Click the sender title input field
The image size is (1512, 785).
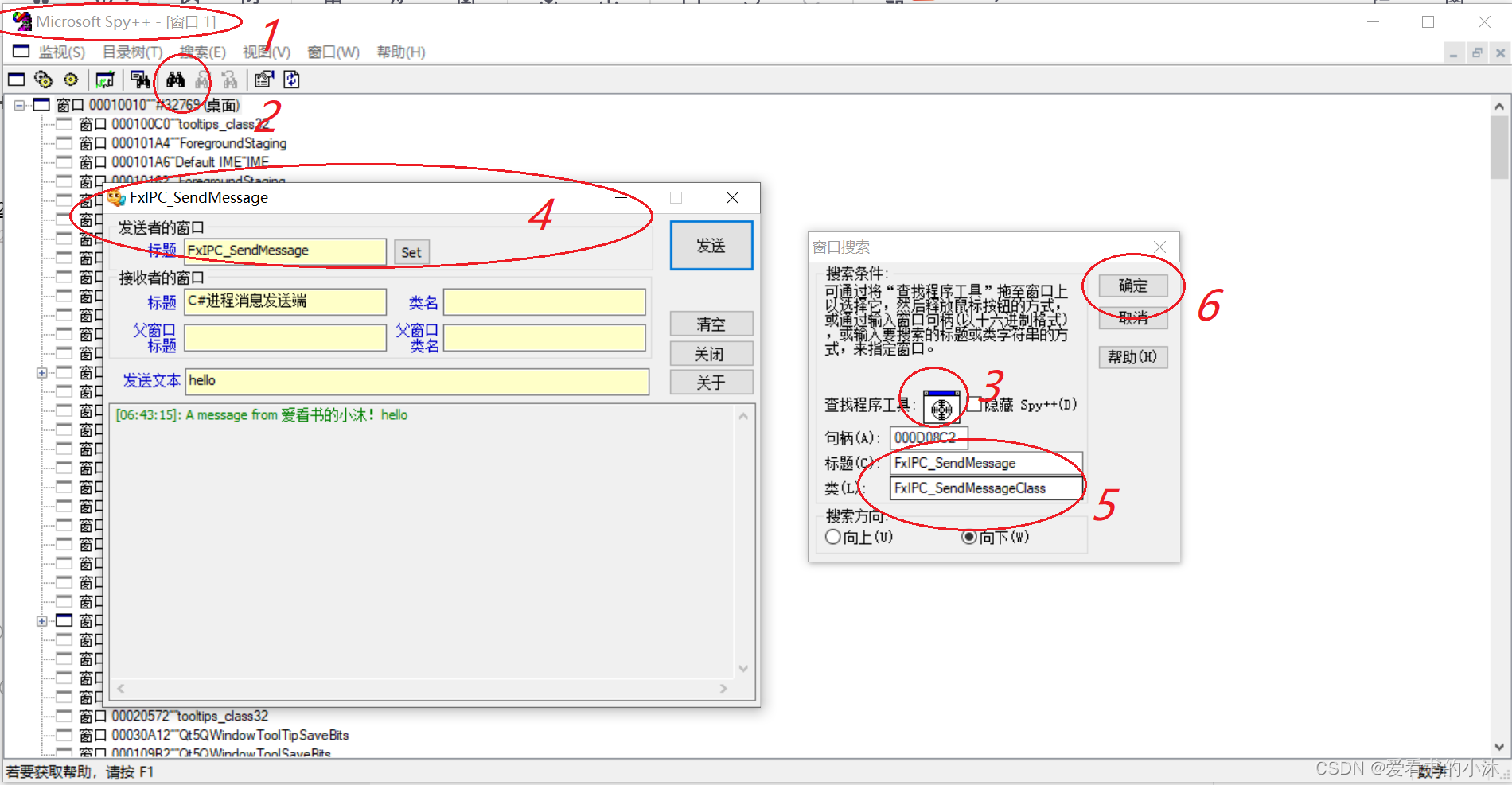click(x=286, y=251)
